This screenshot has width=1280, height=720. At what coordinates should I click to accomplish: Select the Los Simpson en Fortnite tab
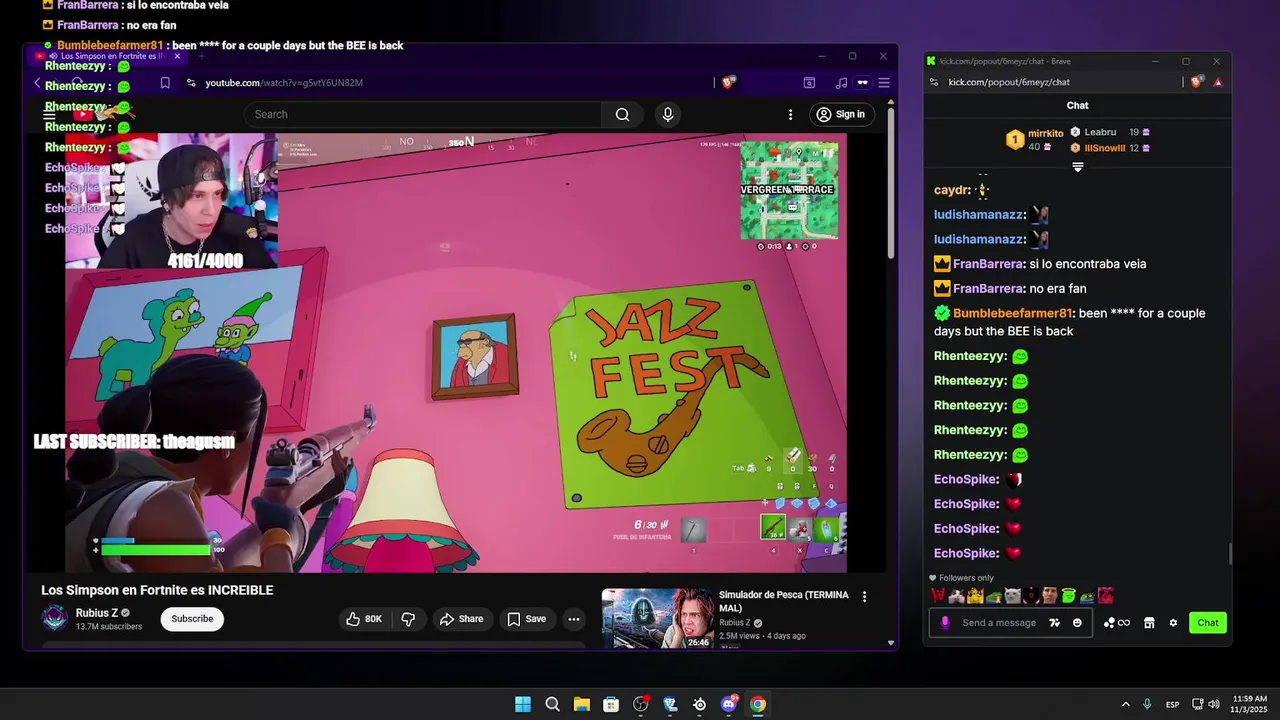pyautogui.click(x=110, y=56)
